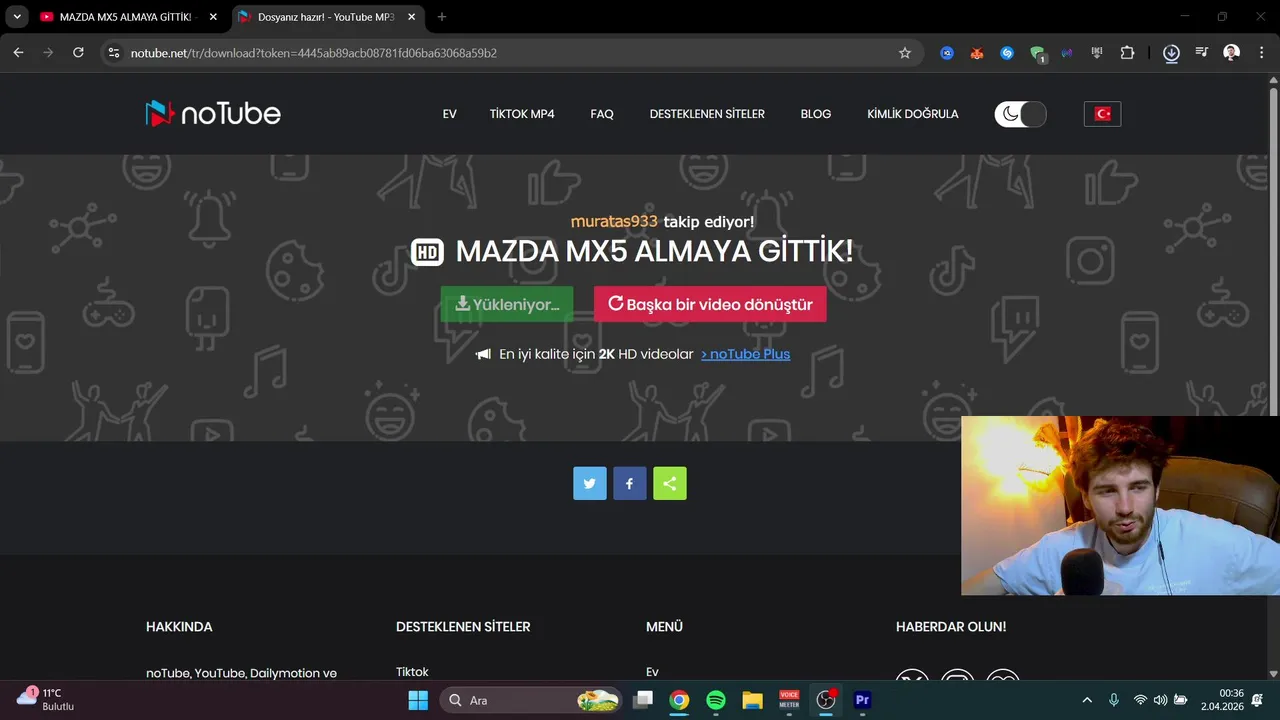Viewport: 1280px width, 720px height.
Task: Bookmark this page with star icon
Action: click(905, 53)
